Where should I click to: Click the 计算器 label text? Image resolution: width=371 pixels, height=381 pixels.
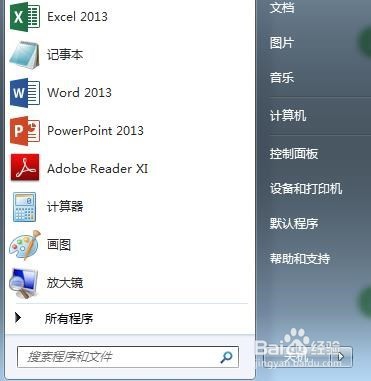tap(65, 207)
